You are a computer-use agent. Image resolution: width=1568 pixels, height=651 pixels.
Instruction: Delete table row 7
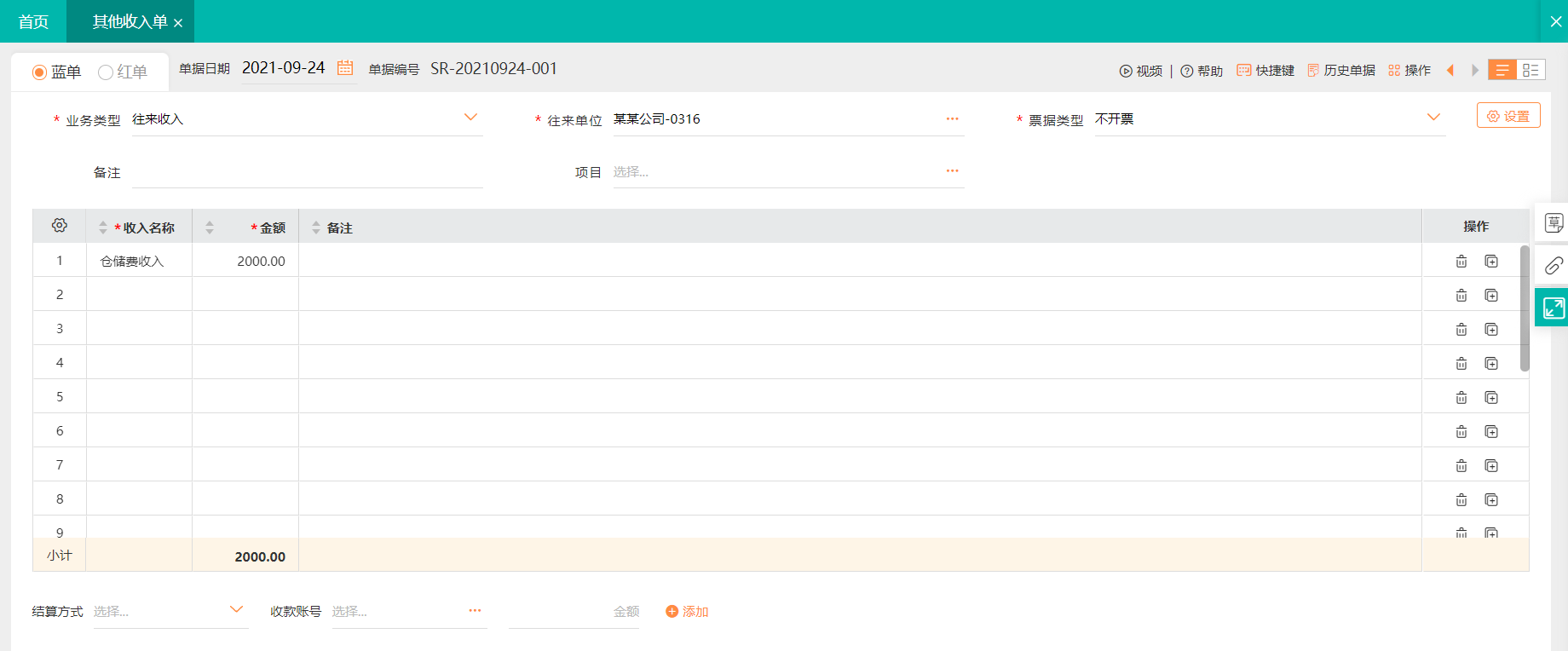tap(1461, 466)
